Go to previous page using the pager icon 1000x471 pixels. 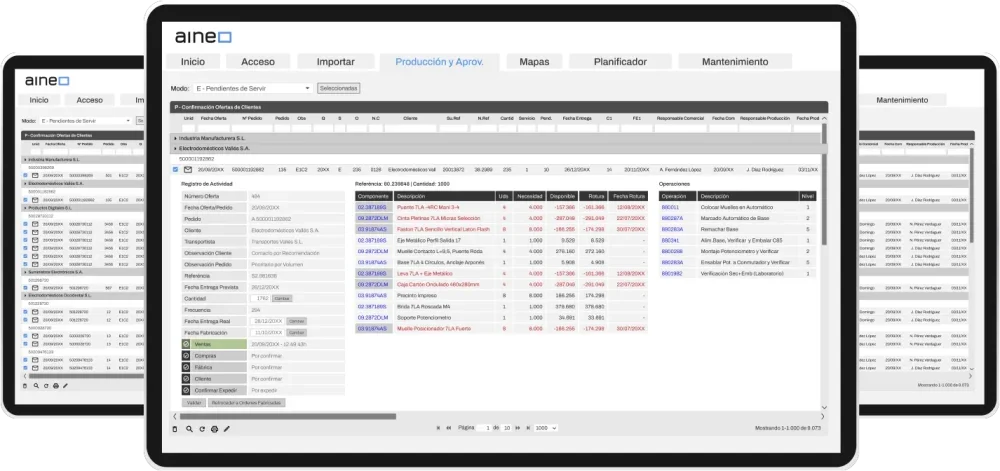(449, 428)
